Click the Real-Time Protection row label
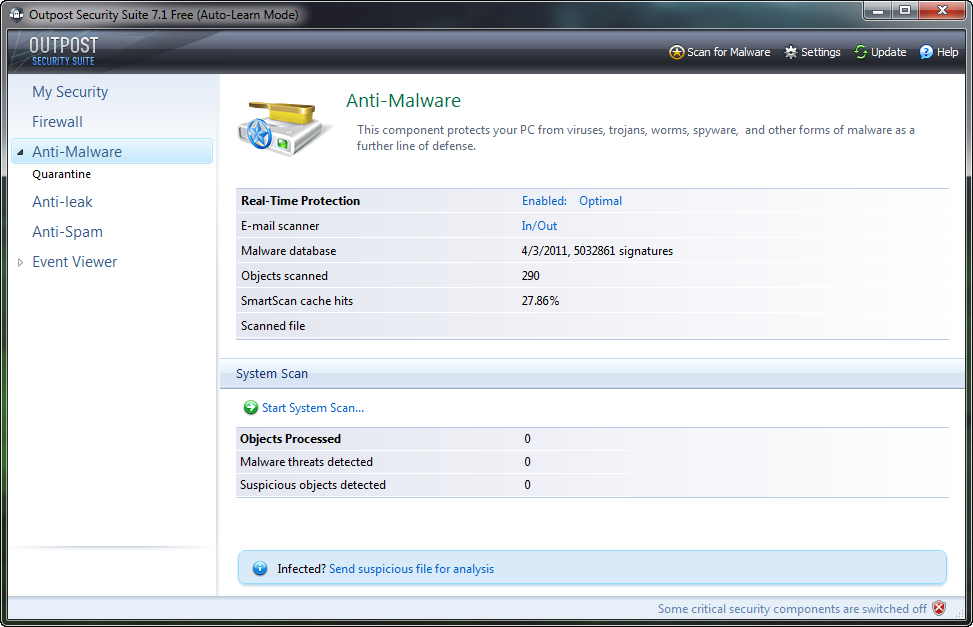The image size is (973, 627). tap(300, 201)
